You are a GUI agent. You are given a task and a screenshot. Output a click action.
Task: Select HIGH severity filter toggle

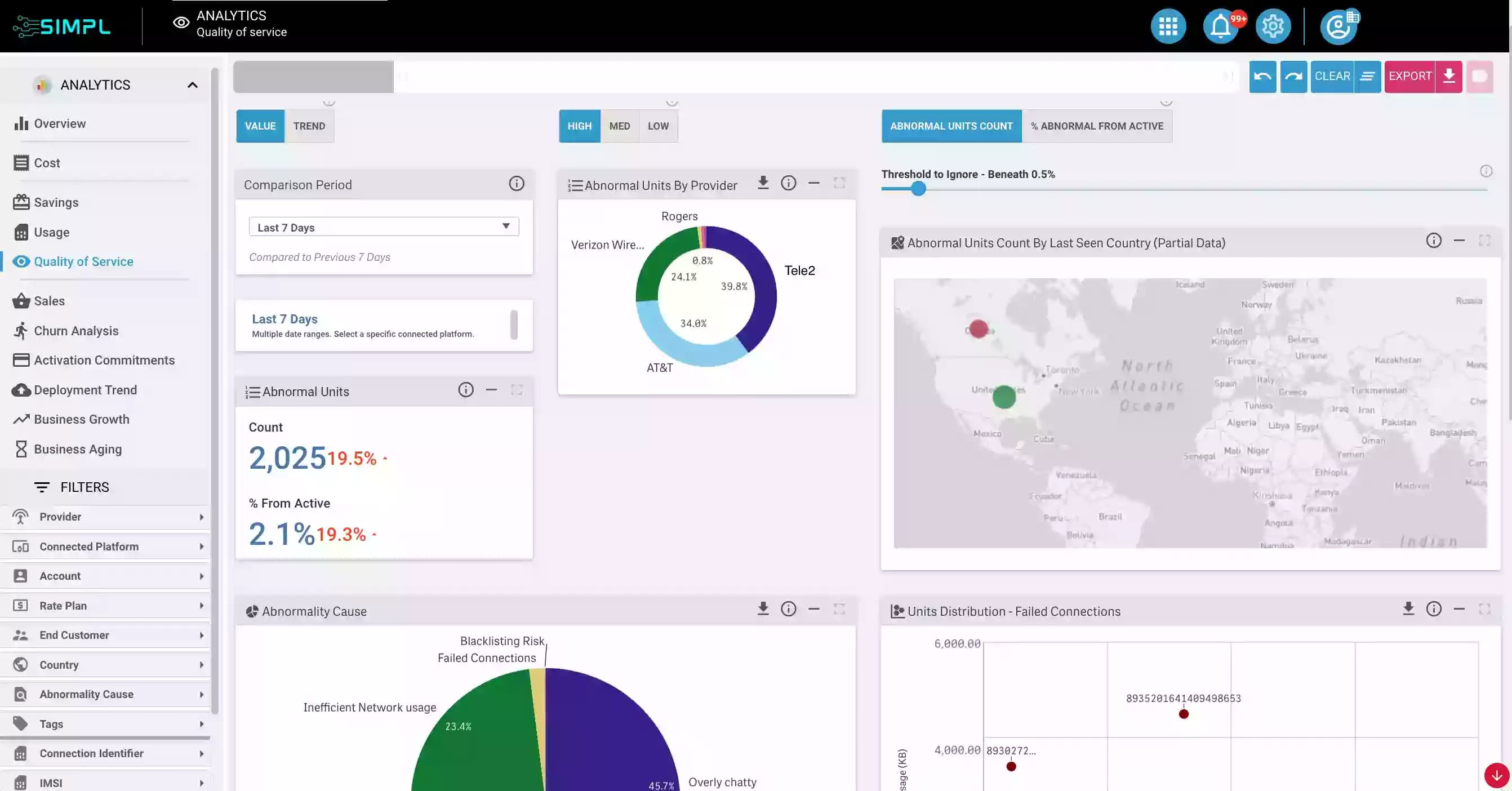[x=580, y=126]
